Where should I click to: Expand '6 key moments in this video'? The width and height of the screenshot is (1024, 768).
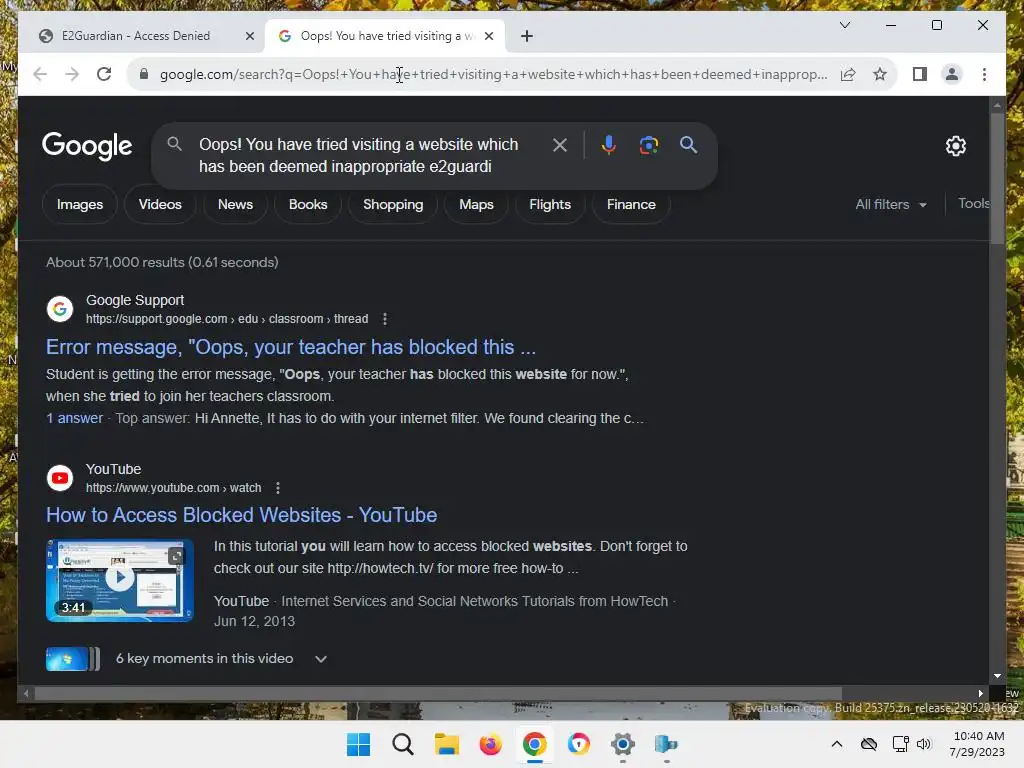pyautogui.click(x=221, y=659)
